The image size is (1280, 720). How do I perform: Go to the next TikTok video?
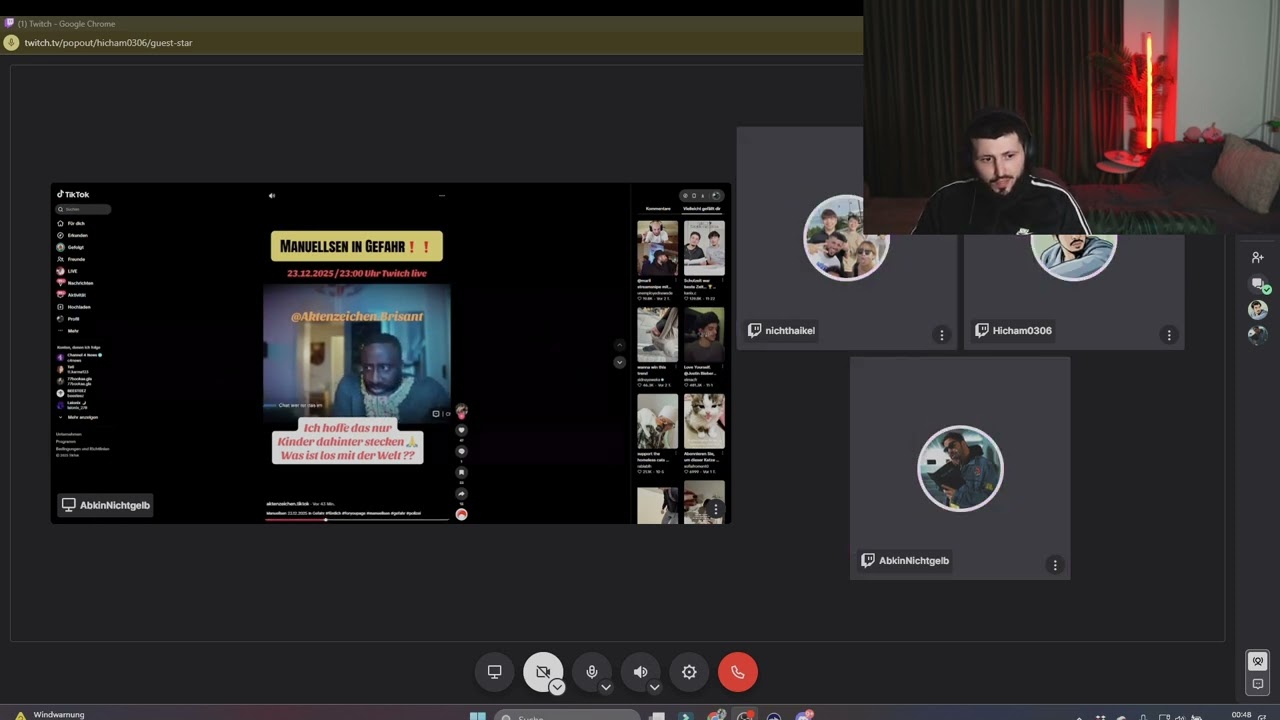619,362
